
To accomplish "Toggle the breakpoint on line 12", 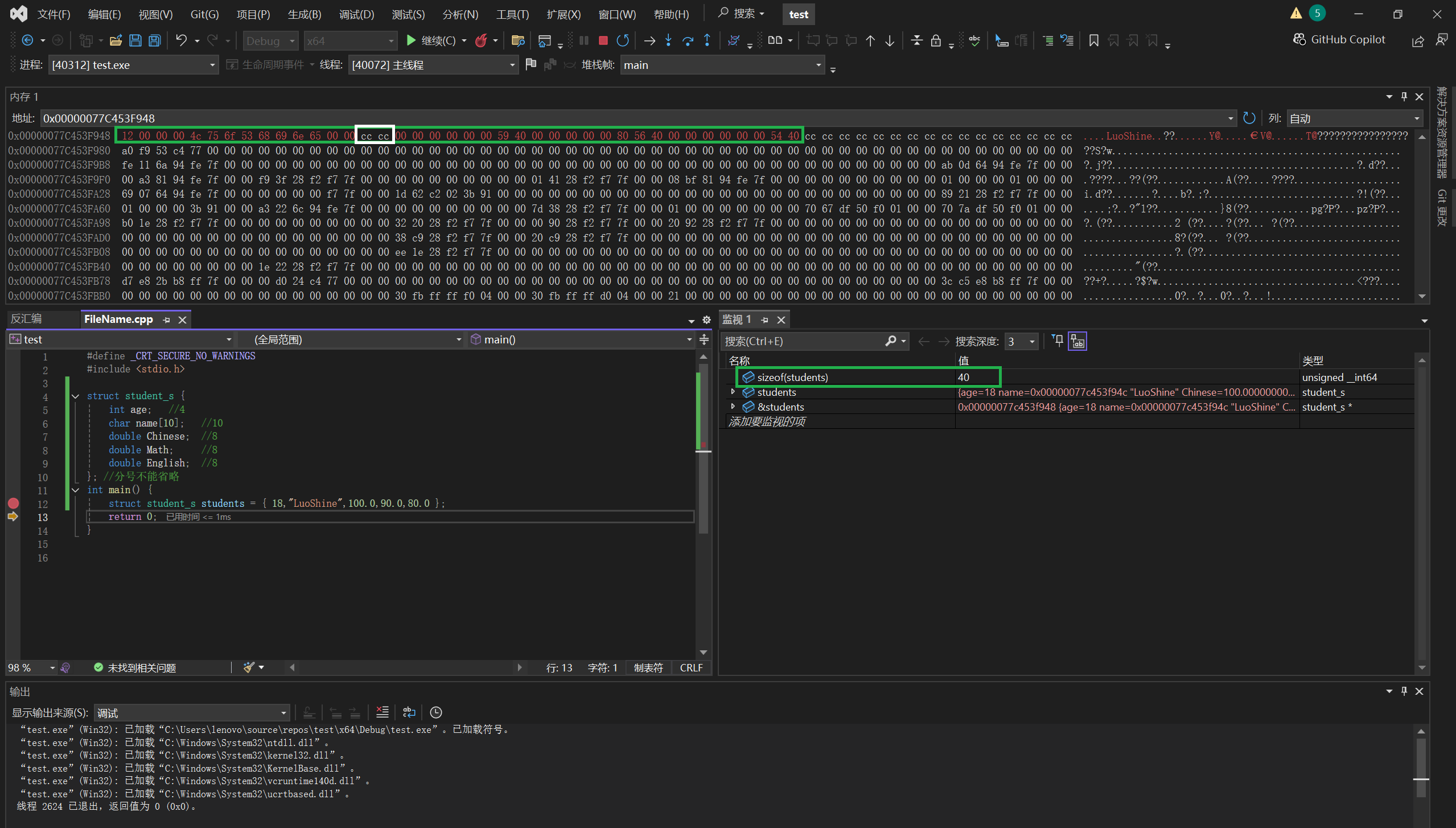I will tap(13, 503).
